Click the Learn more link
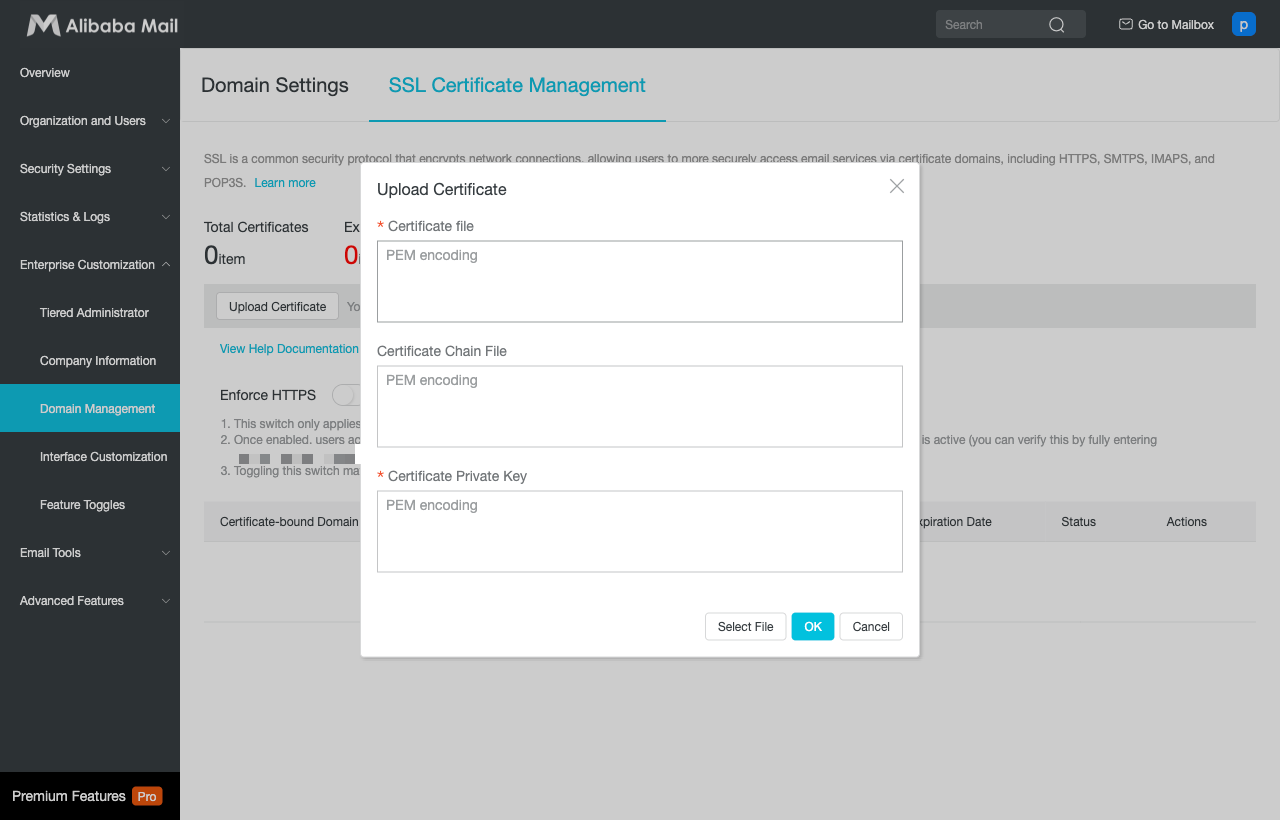This screenshot has height=820, width=1280. 285,183
